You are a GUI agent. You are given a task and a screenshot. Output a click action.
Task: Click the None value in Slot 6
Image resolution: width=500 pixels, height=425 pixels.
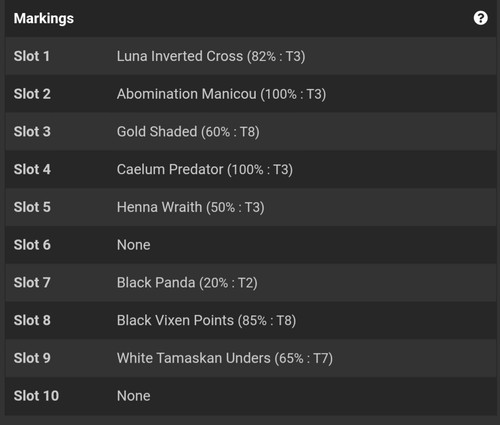point(133,245)
